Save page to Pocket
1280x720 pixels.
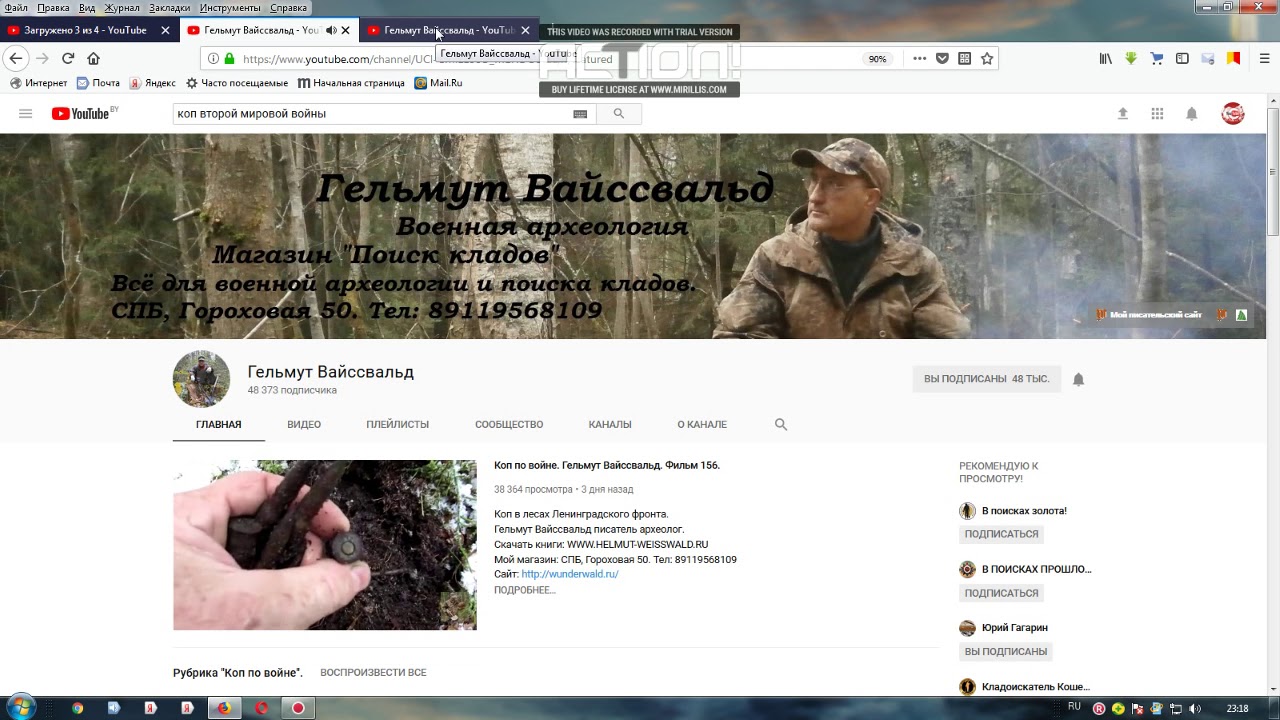coord(942,59)
